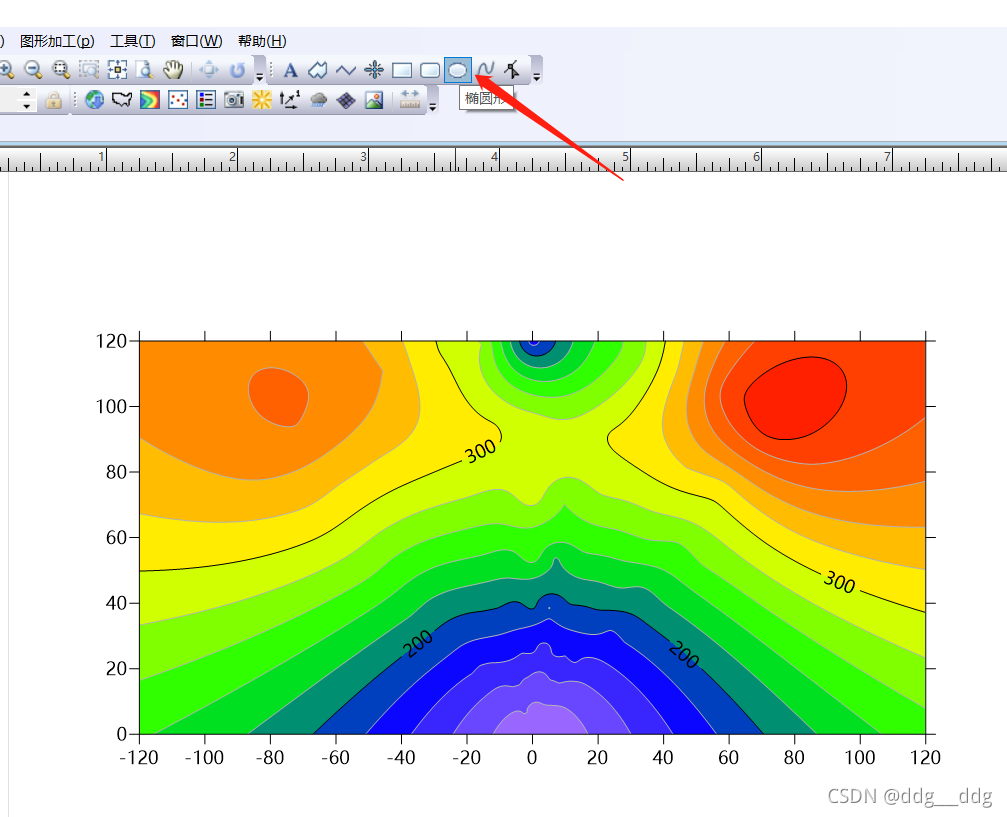Viewport: 1007px width, 817px height.
Task: Click the purple low-value region at the bottom
Action: point(540,721)
